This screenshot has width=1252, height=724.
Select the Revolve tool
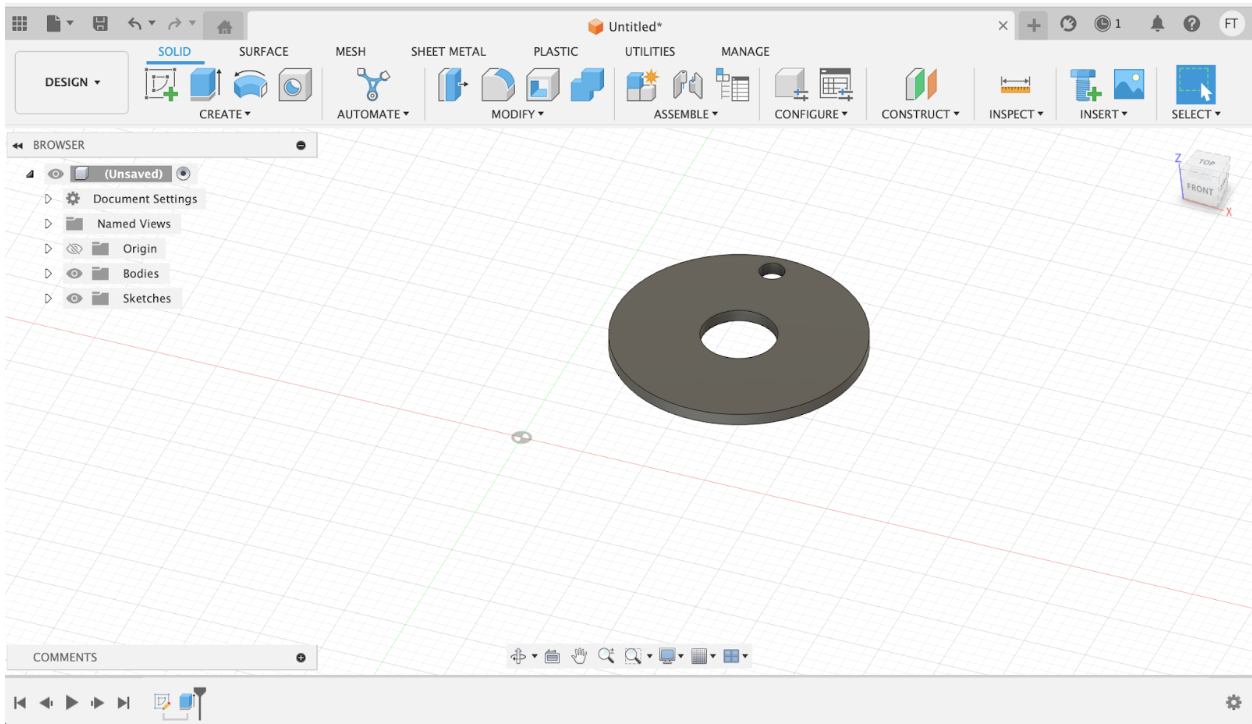pyautogui.click(x=251, y=85)
